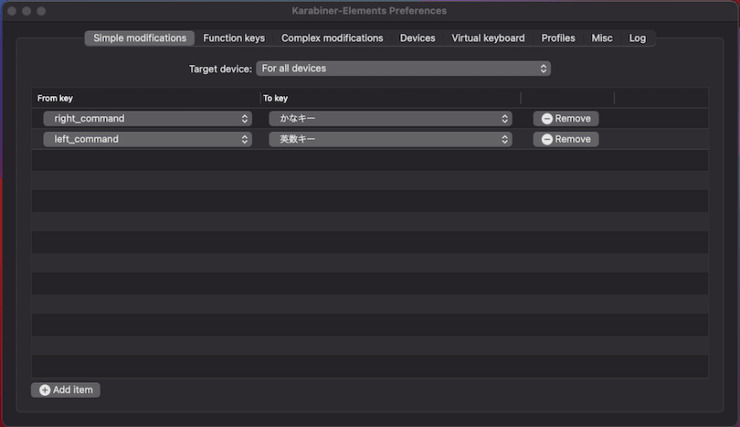Open the 英数キー To key dropdown
740x427 pixels.
pyautogui.click(x=390, y=139)
